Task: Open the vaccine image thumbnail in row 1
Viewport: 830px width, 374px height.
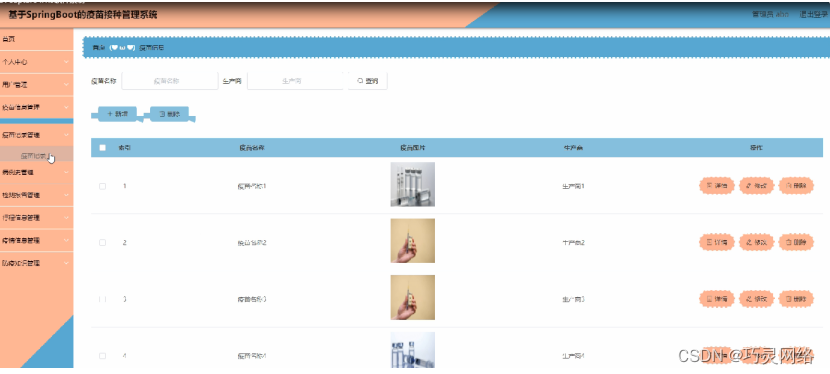Action: (x=412, y=184)
